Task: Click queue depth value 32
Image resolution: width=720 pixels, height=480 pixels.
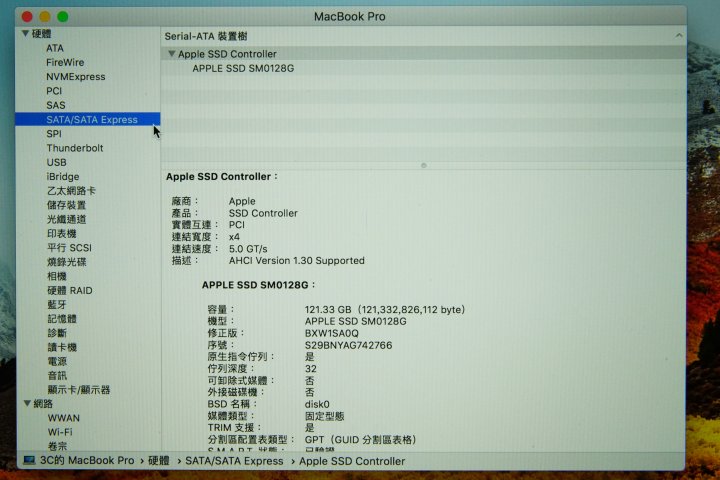Action: click(310, 368)
